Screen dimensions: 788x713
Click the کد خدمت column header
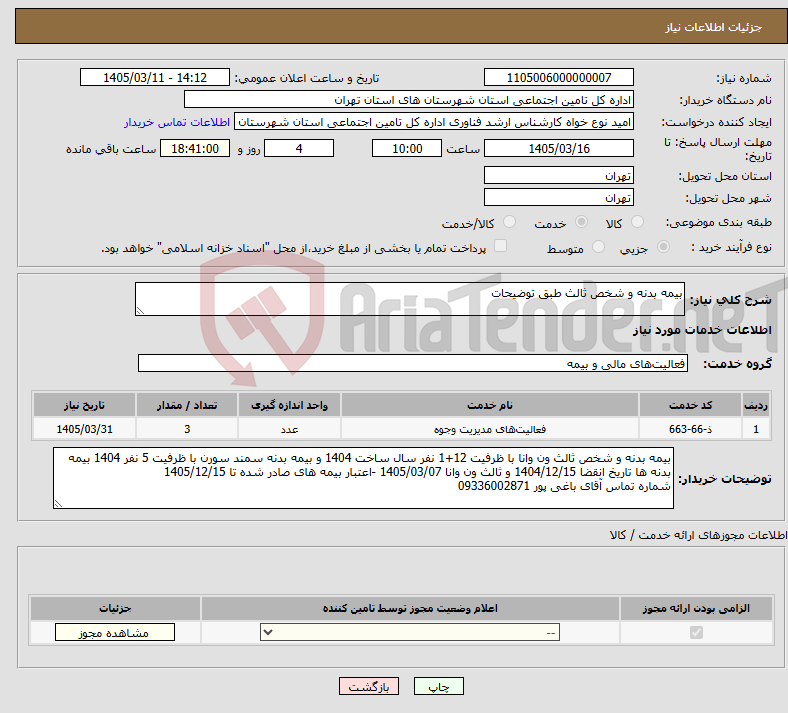coord(691,405)
